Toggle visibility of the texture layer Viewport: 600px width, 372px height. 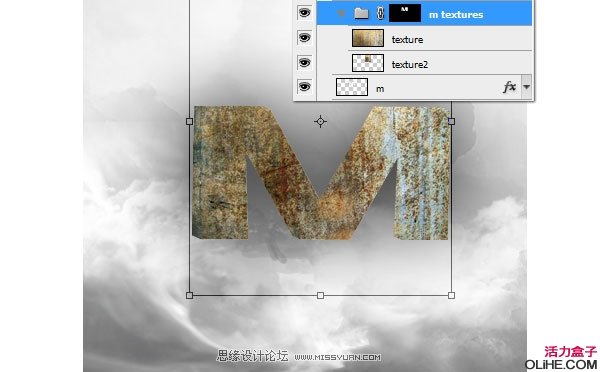pyautogui.click(x=305, y=38)
